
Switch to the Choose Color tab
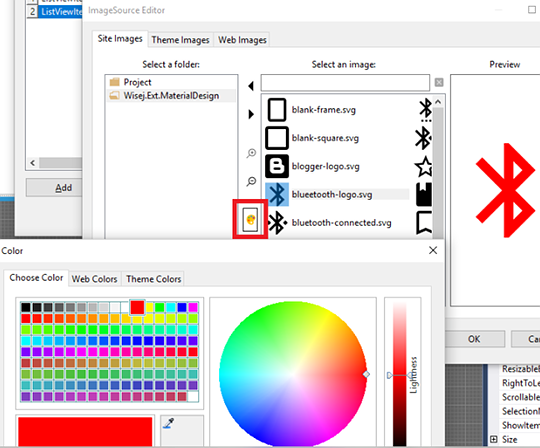pyautogui.click(x=36, y=278)
